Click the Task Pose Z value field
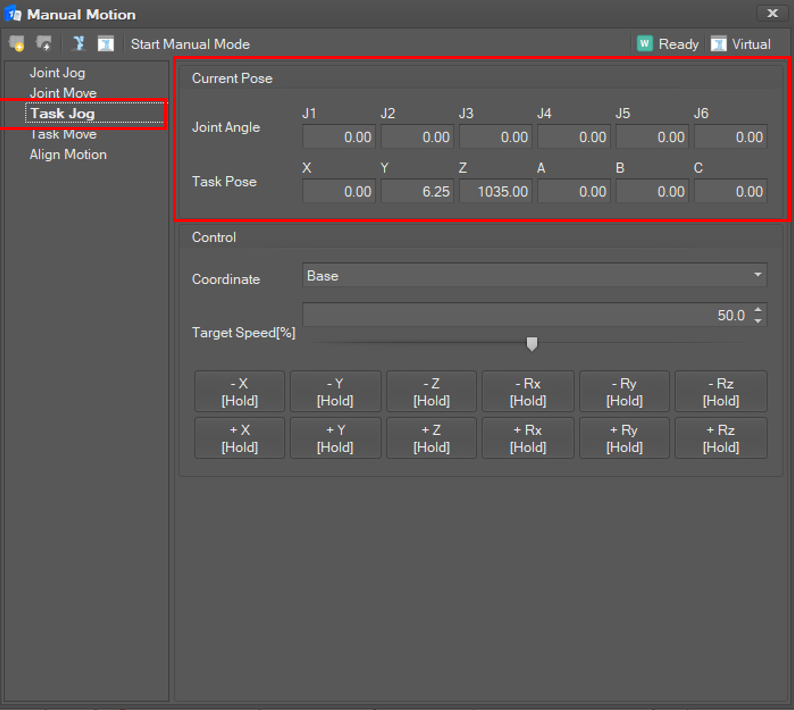 pyautogui.click(x=495, y=192)
